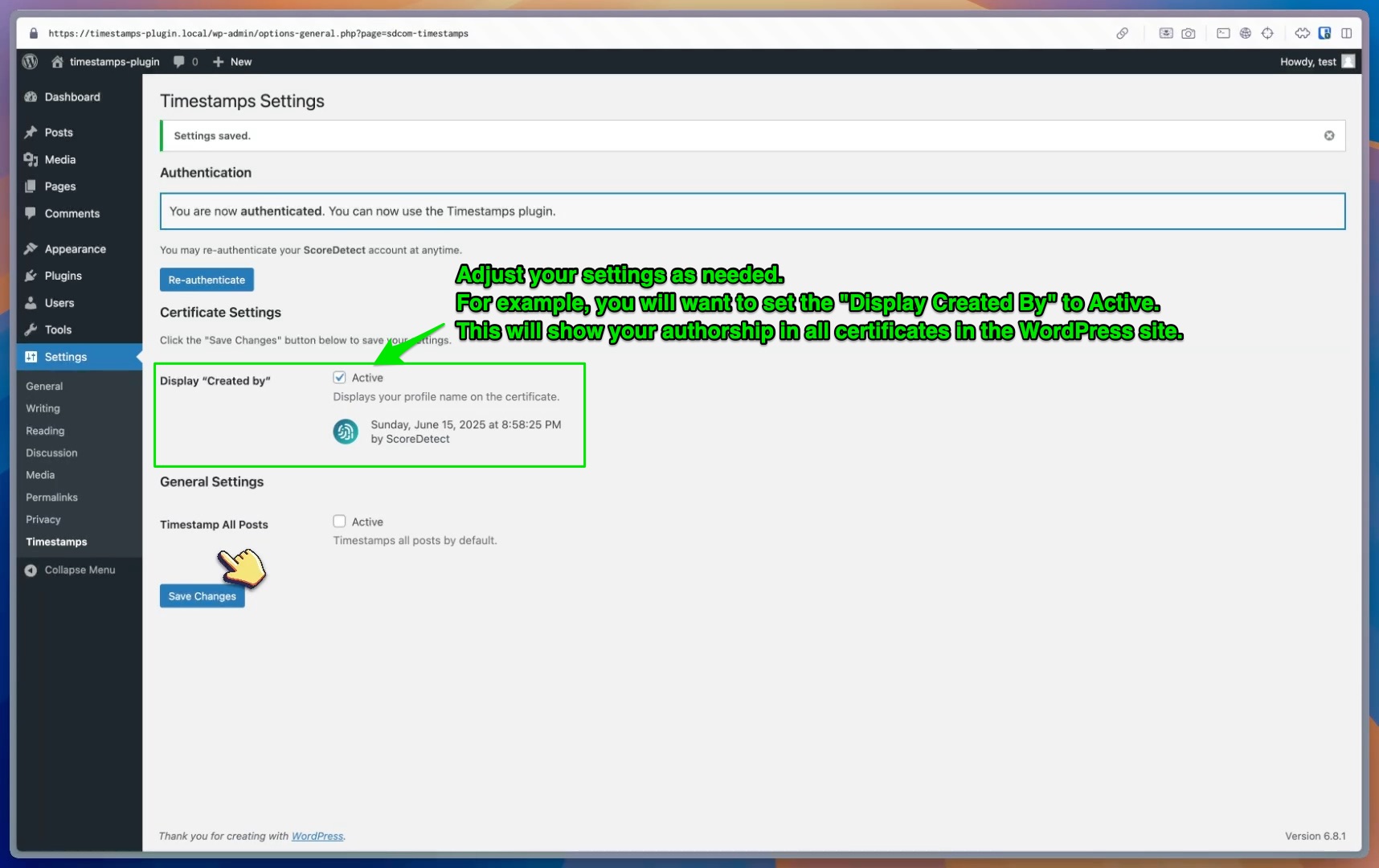Toggle the split view sidebar icon
1379x868 pixels.
coord(1347,33)
